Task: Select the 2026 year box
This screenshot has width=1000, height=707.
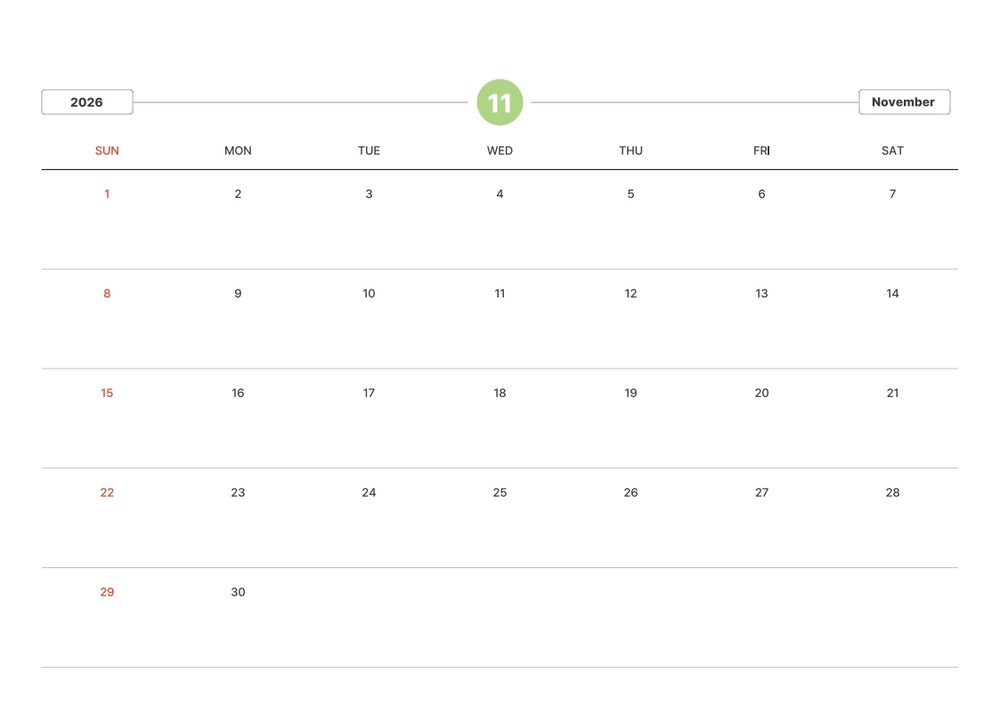Action: pos(87,102)
